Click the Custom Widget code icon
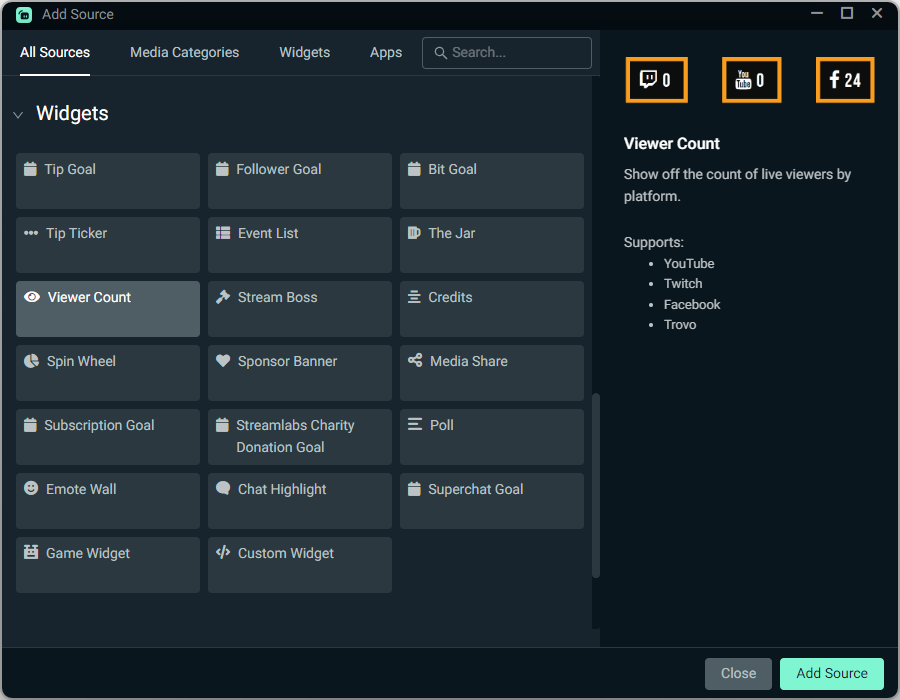900x700 pixels. point(223,553)
